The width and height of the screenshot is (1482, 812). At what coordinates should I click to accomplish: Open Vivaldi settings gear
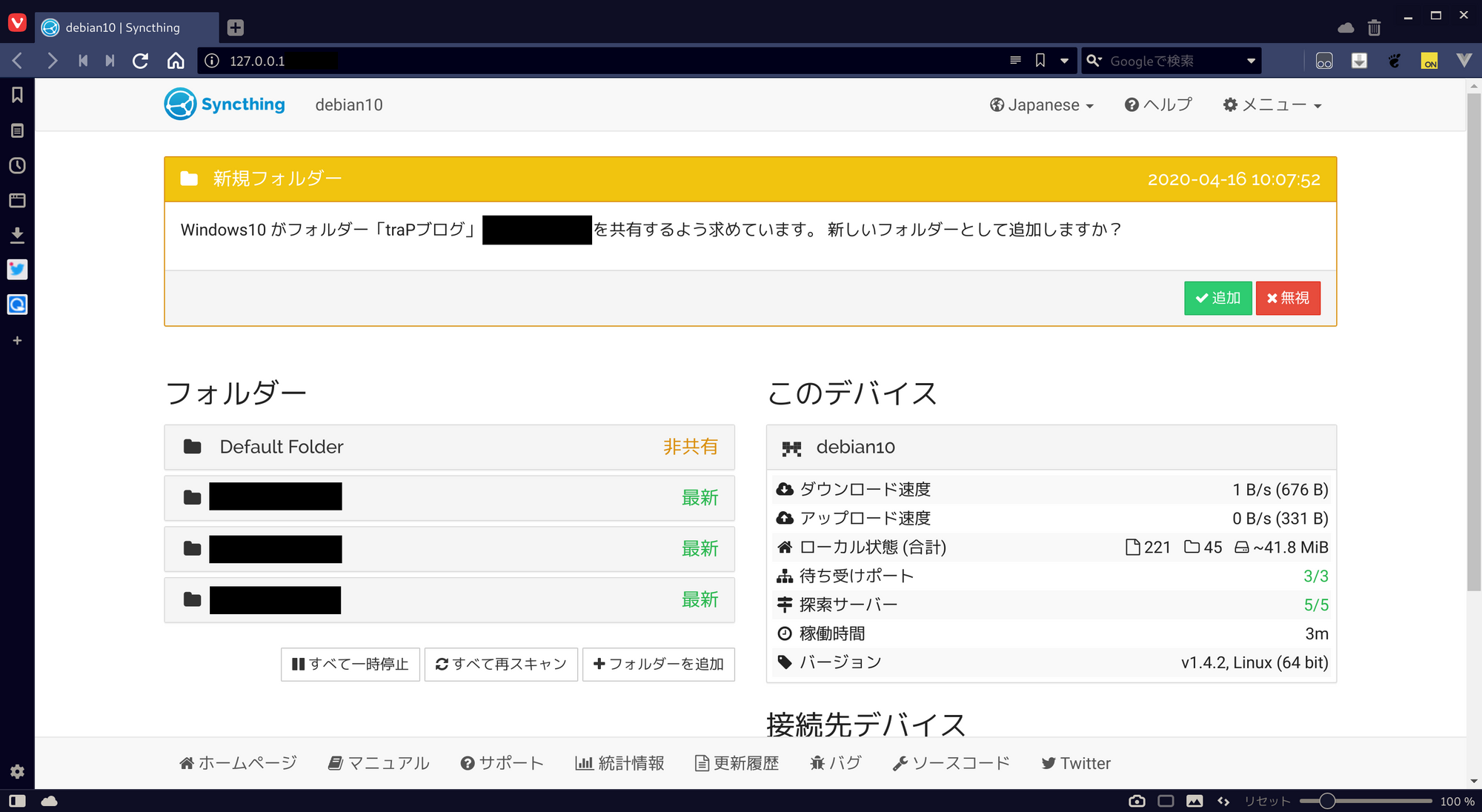[17, 771]
